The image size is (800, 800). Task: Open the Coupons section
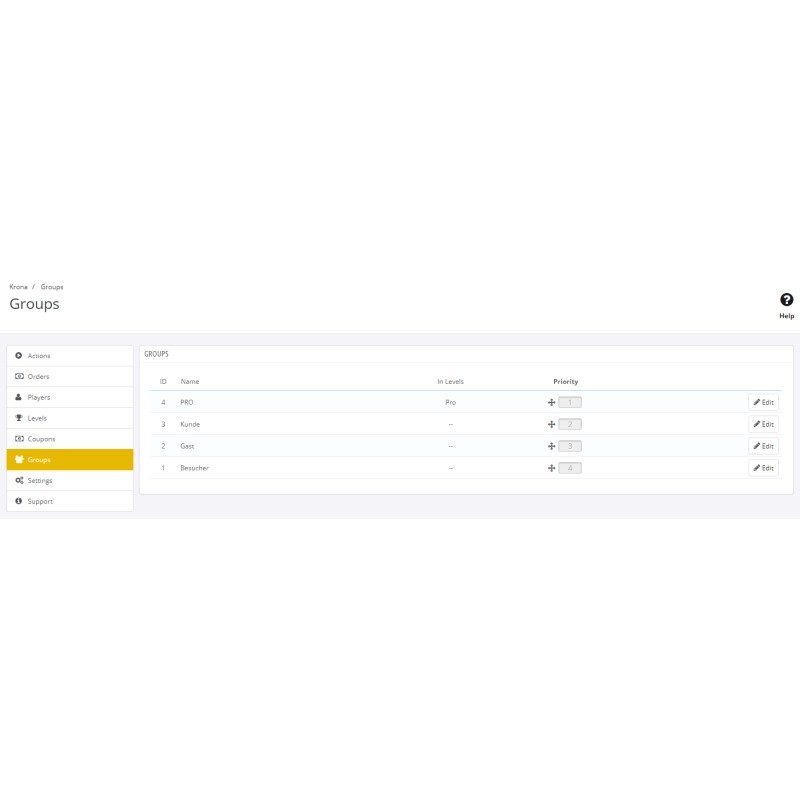41,439
